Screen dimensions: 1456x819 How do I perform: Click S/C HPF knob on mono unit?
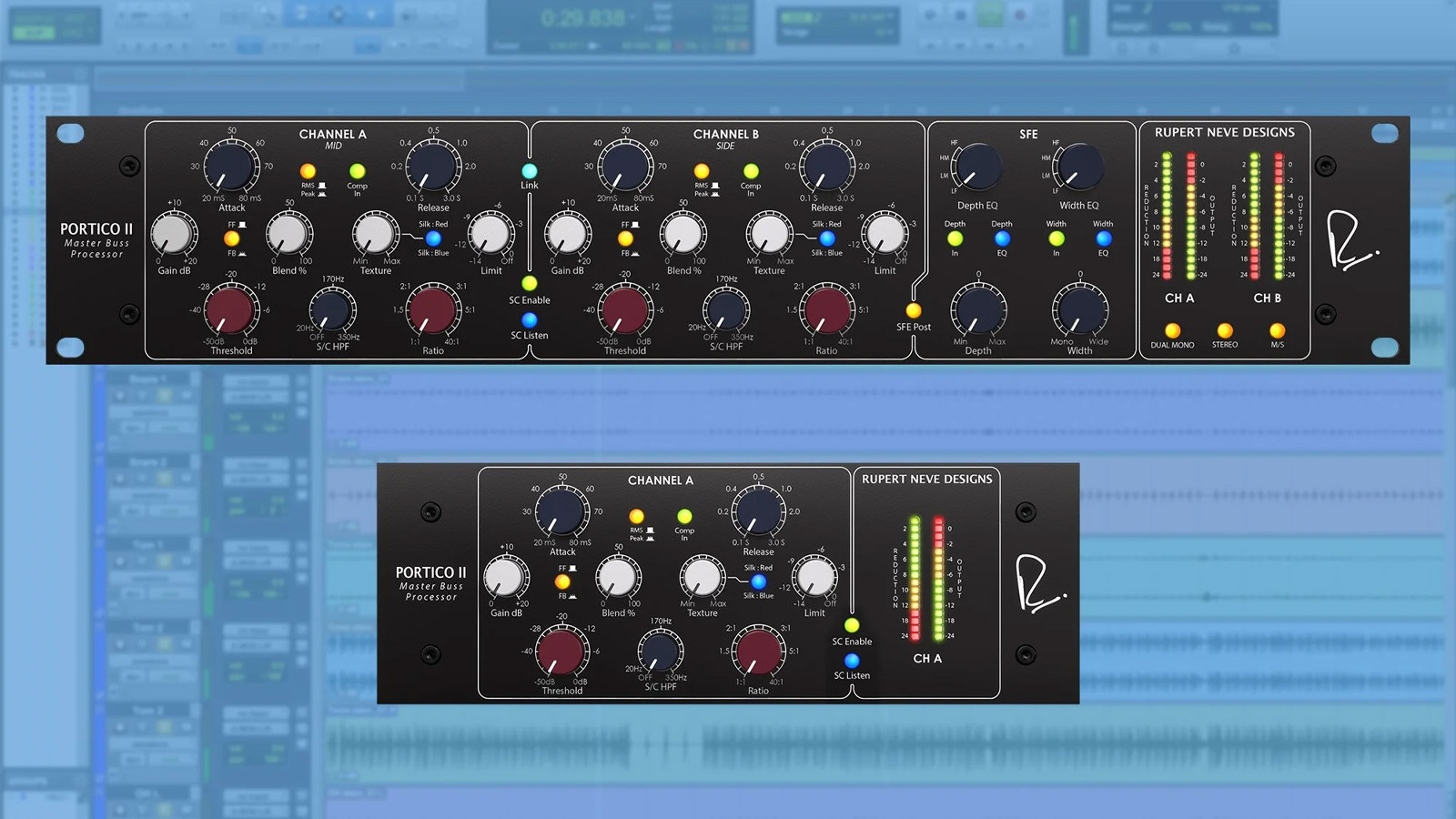coord(660,652)
